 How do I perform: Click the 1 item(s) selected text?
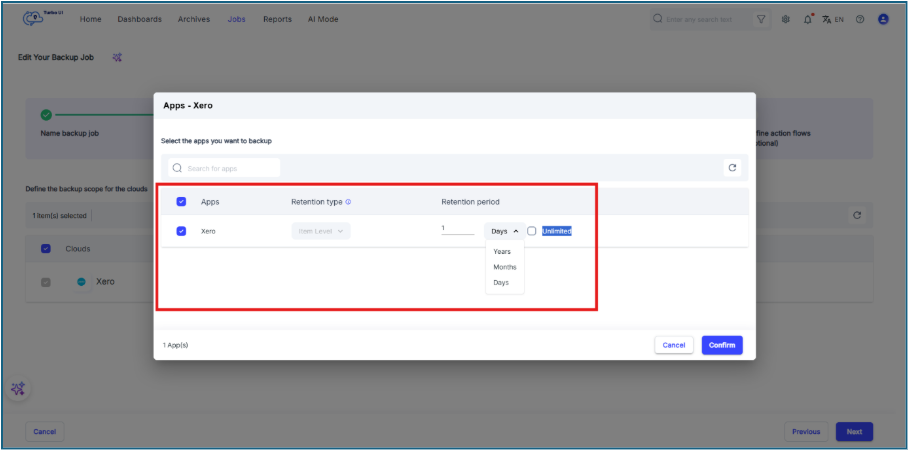pyautogui.click(x=60, y=216)
